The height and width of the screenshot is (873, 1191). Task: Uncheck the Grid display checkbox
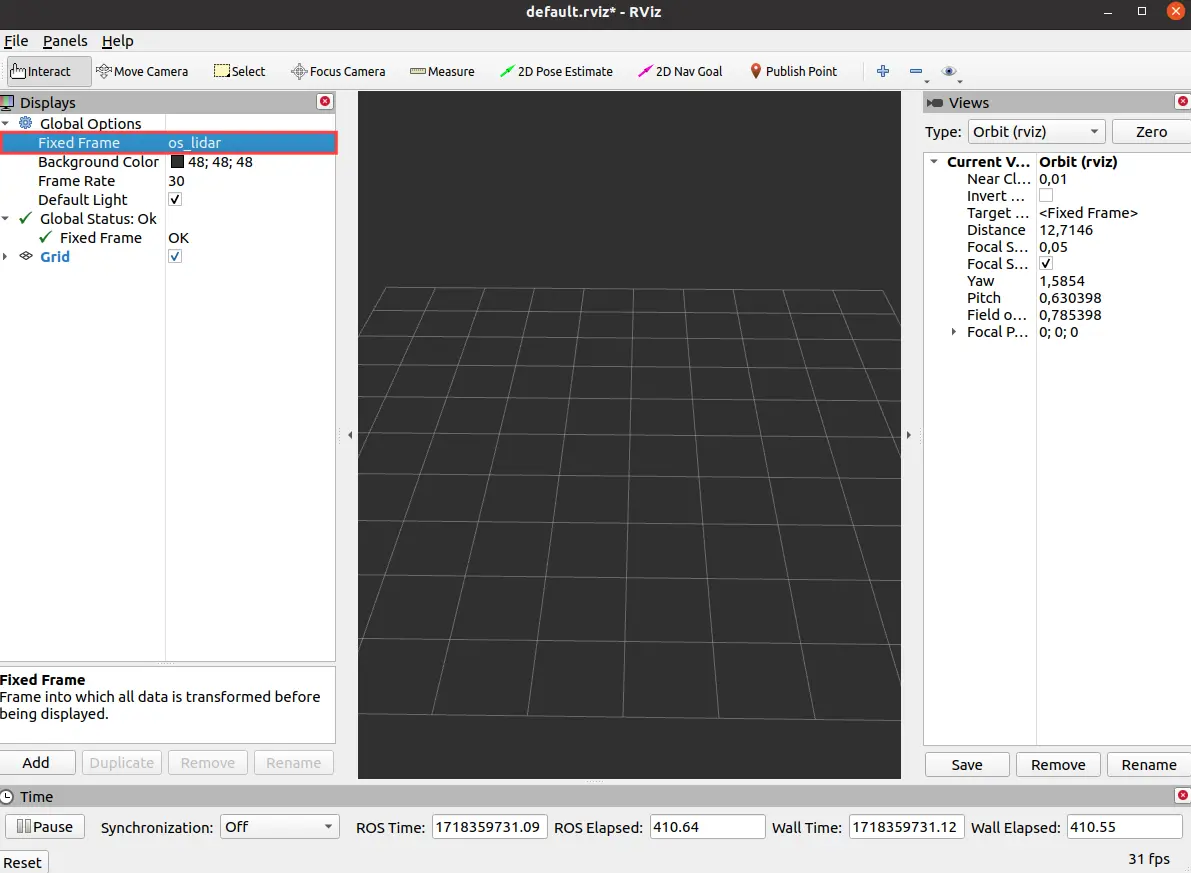(x=175, y=257)
